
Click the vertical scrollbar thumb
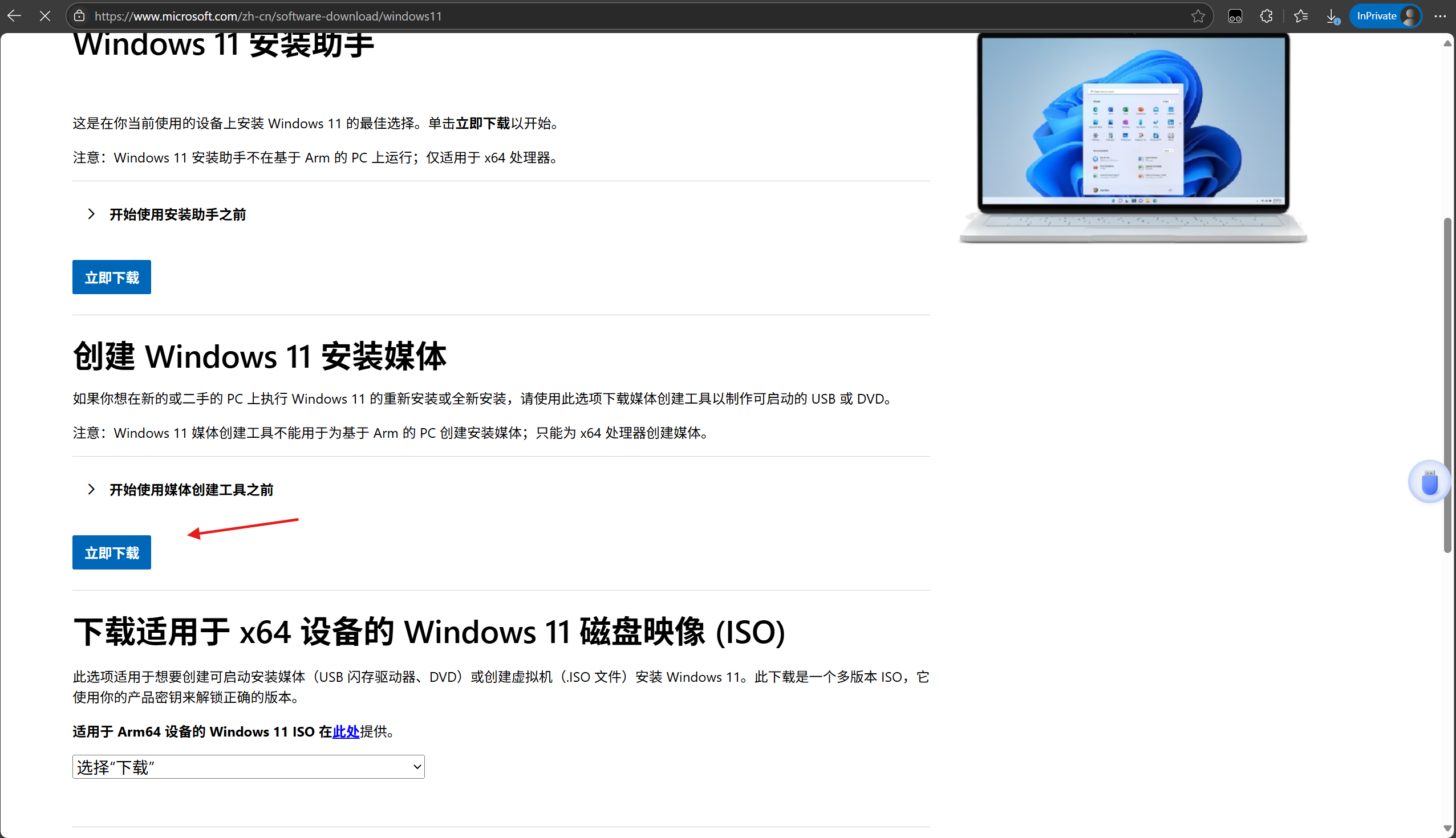pyautogui.click(x=1447, y=385)
